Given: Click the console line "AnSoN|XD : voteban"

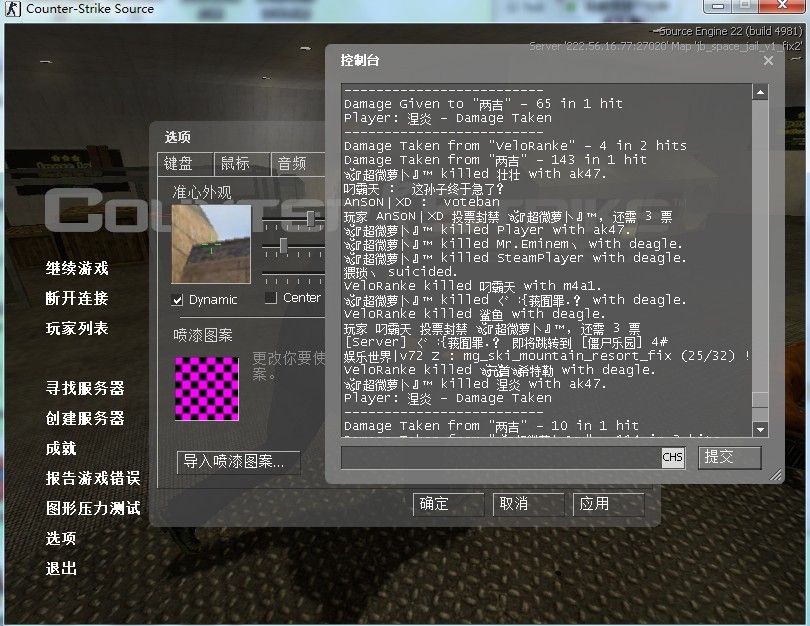Looking at the screenshot, I should click(x=422, y=202).
